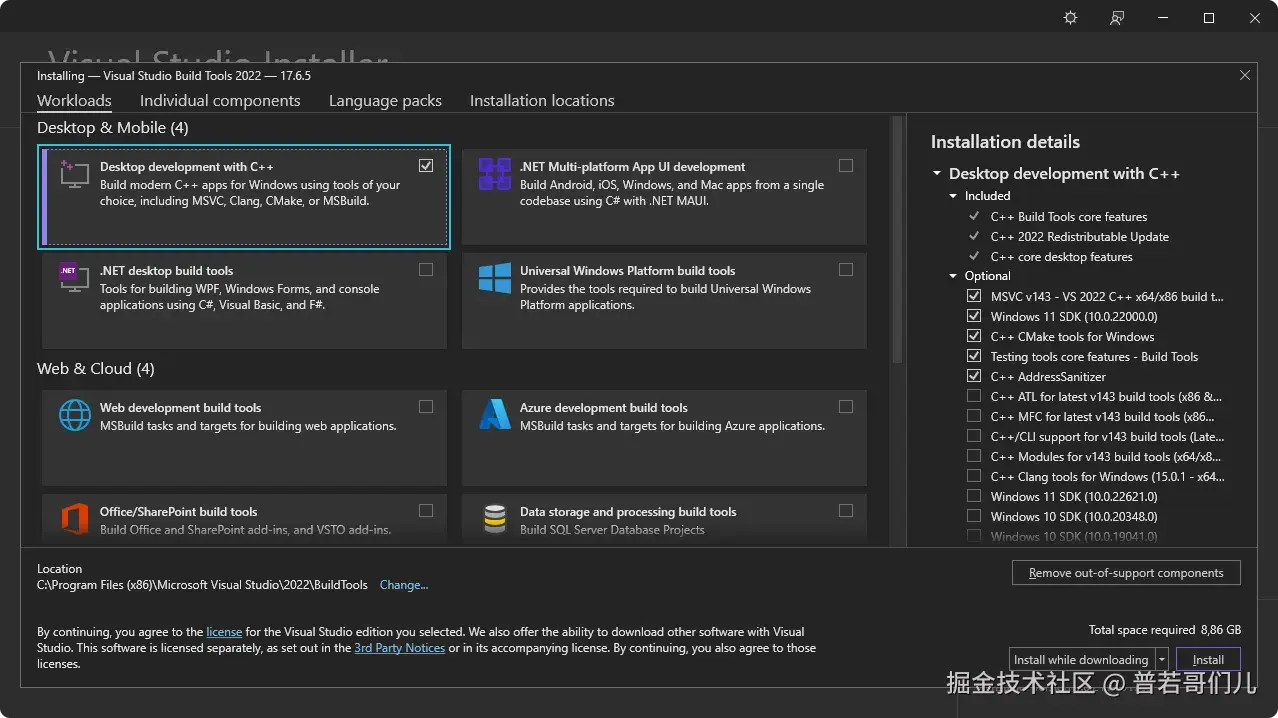This screenshot has height=718, width=1278.
Task: Check Office/SharePoint build tools workload
Action: click(426, 511)
